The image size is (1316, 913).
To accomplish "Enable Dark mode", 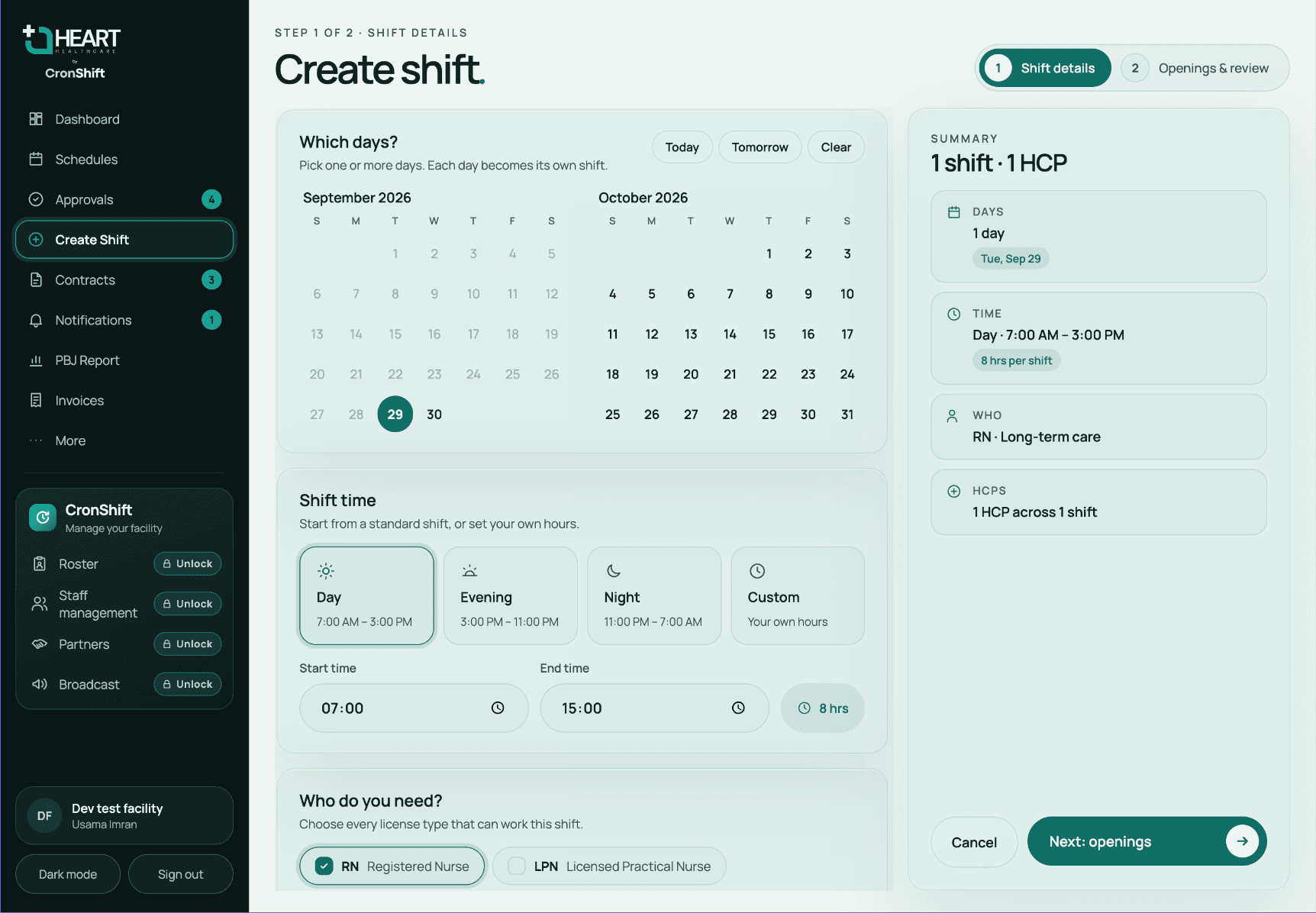I will pyautogui.click(x=68, y=874).
